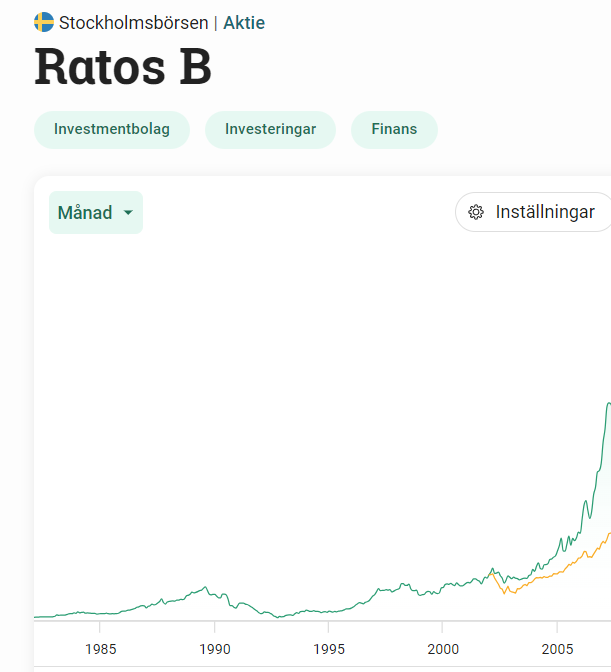Click the orange comparison line on chart
Viewport: 611px width, 672px height.
[x=560, y=568]
